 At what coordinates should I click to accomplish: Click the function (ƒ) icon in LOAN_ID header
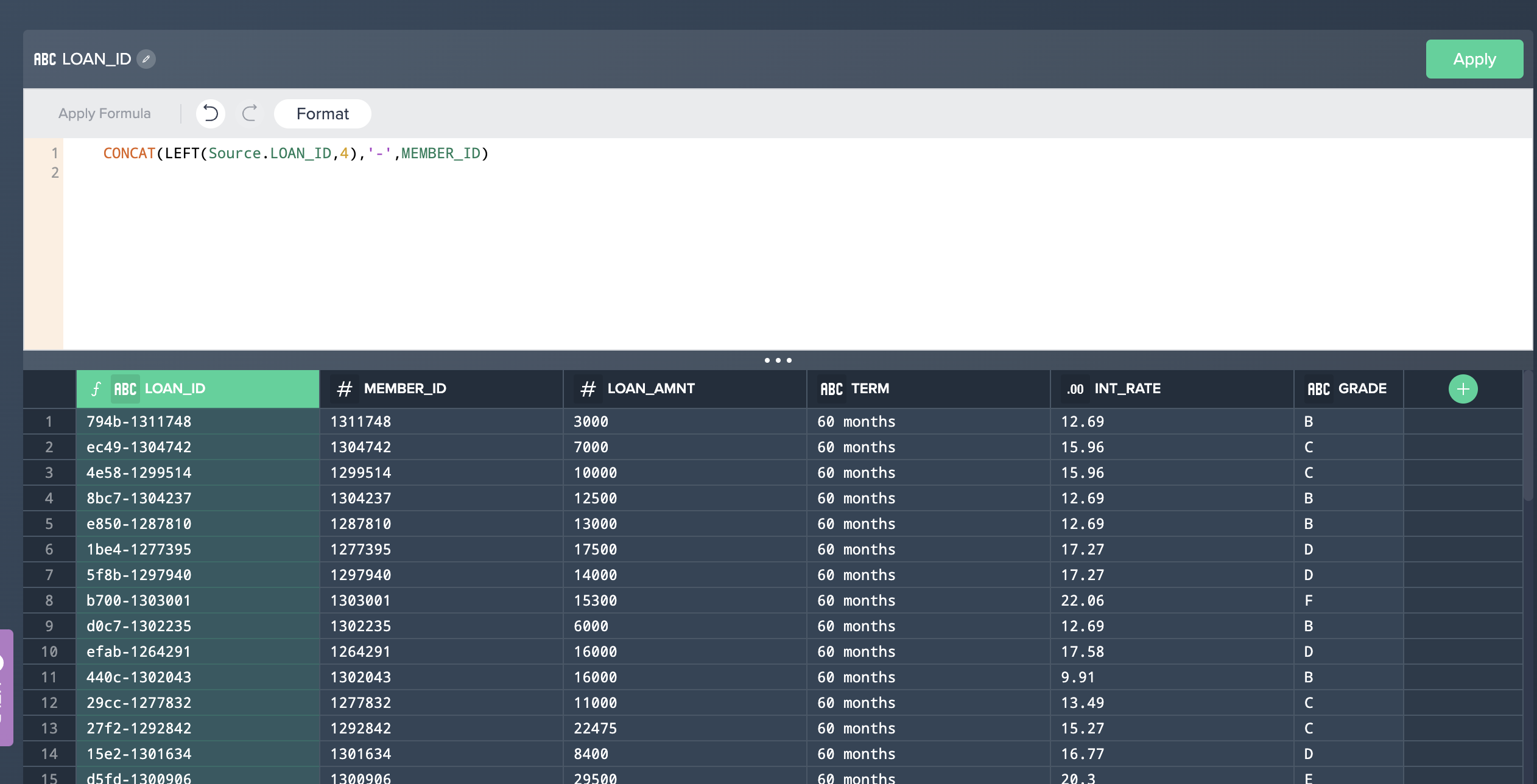(96, 388)
